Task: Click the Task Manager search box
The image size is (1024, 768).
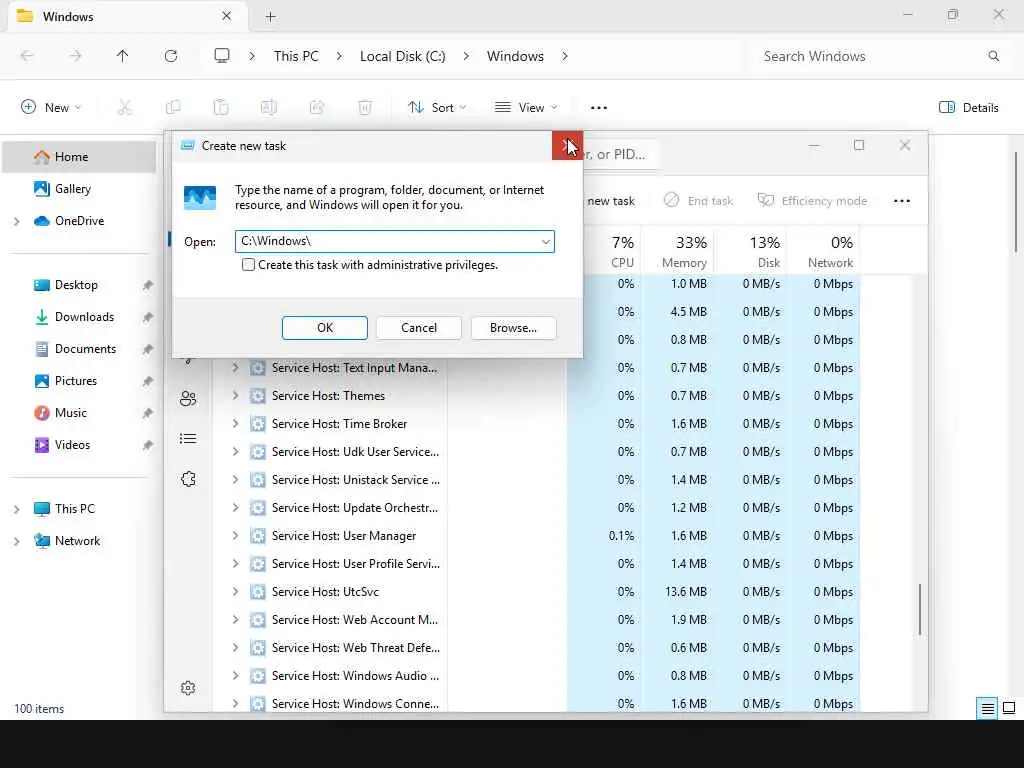Action: click(620, 154)
